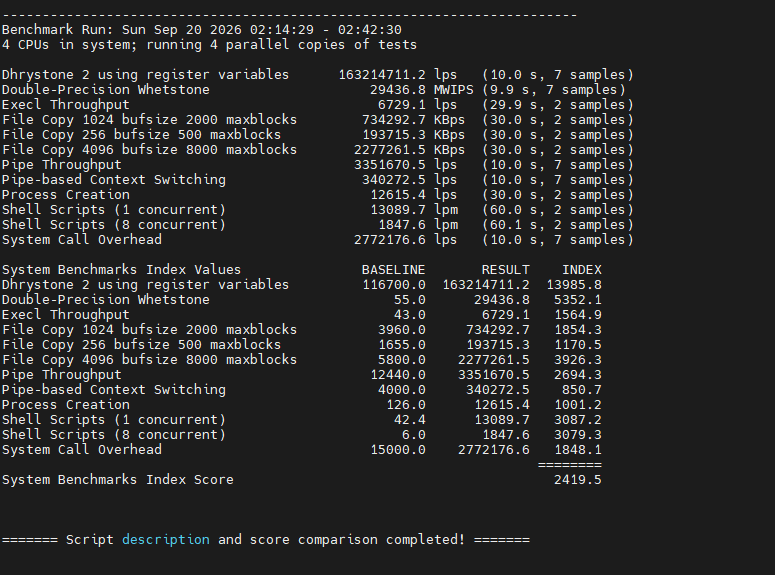Click the Pipe Throughput index value 2694.3

coord(578,375)
